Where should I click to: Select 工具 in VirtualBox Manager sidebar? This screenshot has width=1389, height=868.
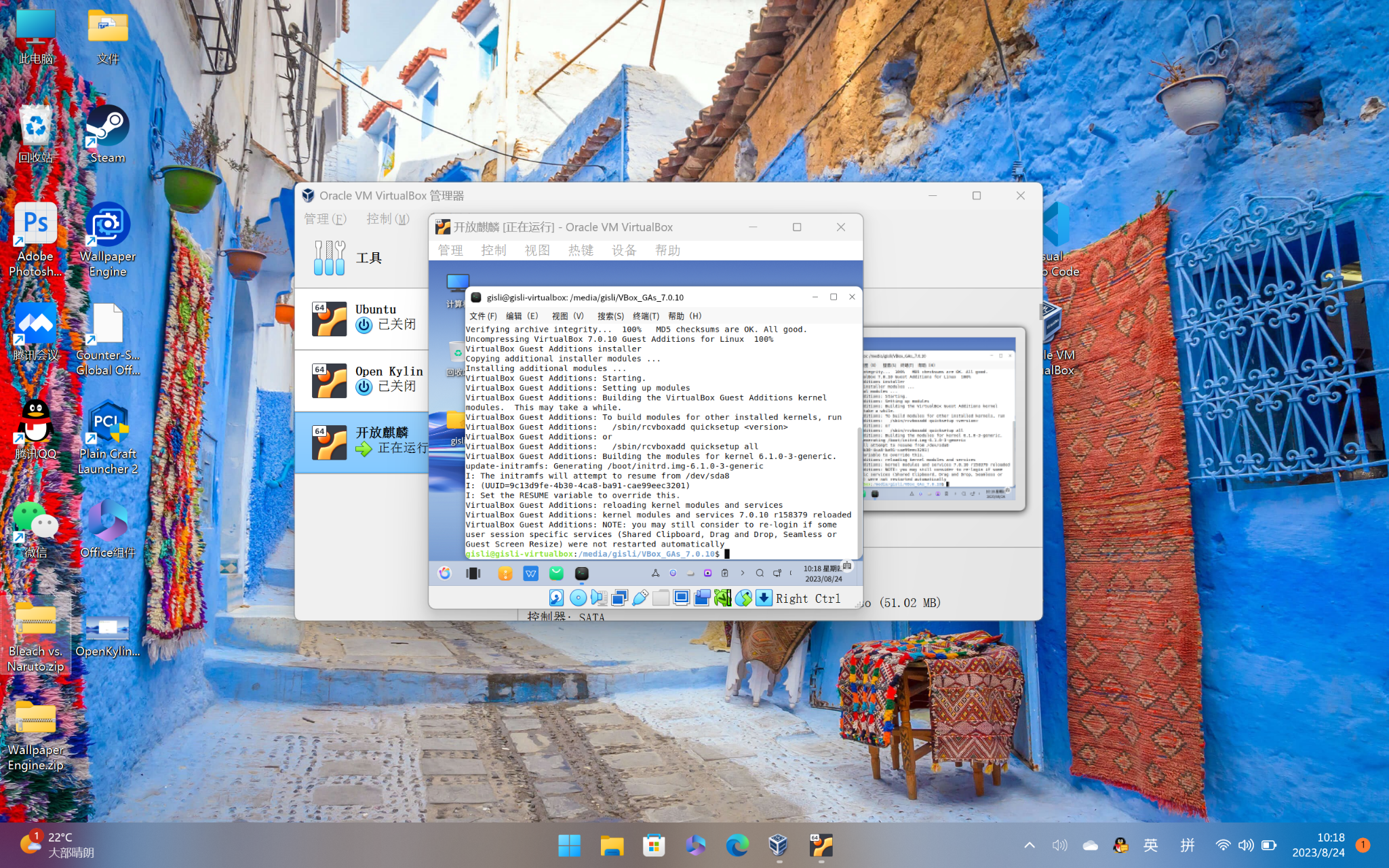[x=363, y=258]
